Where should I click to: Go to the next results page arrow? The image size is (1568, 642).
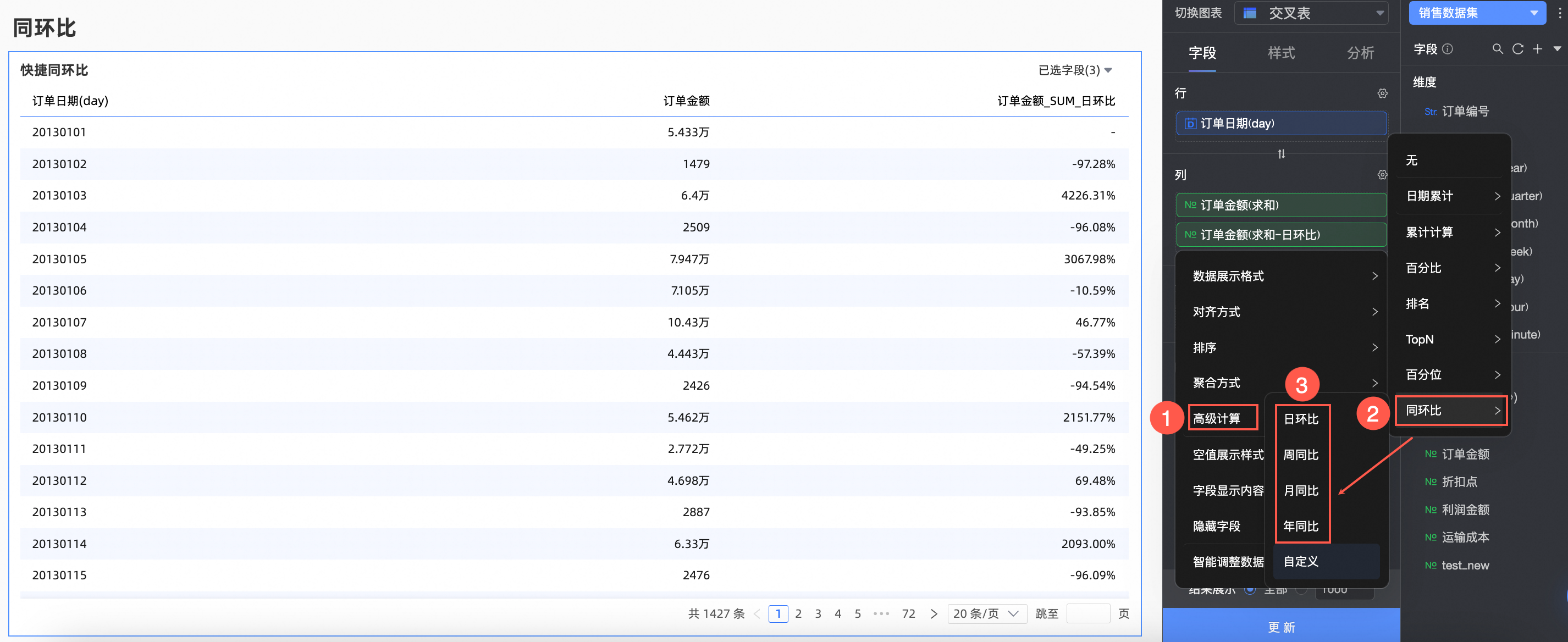934,613
